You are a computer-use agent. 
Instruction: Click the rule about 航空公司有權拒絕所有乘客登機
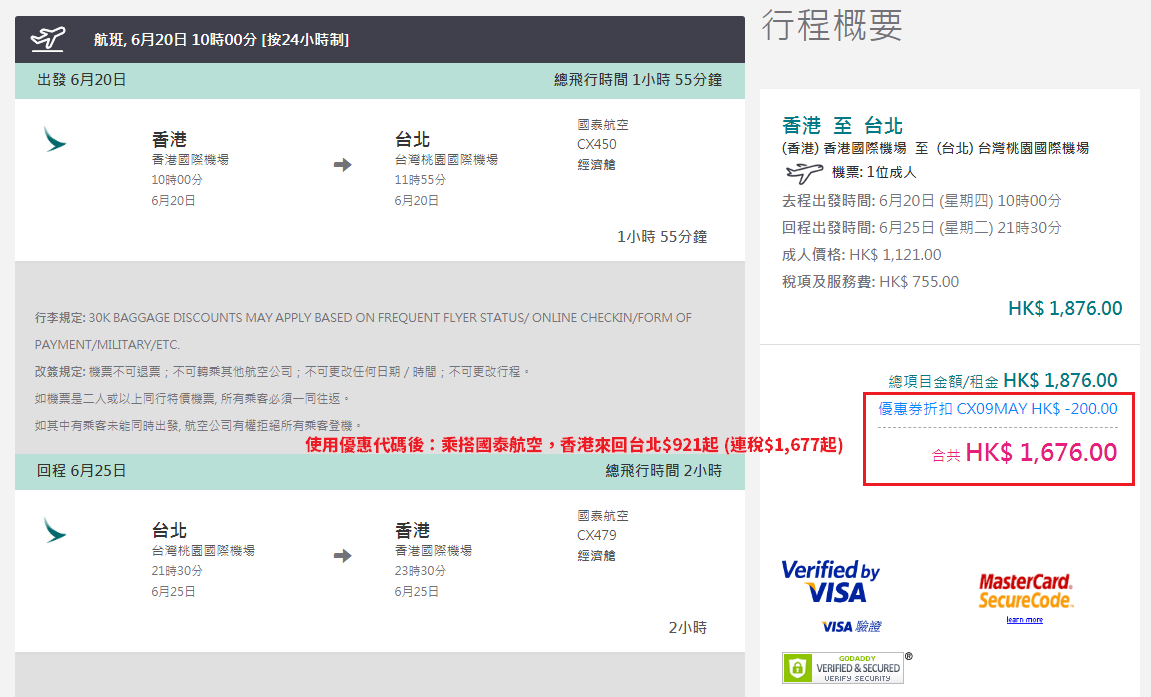tap(198, 426)
